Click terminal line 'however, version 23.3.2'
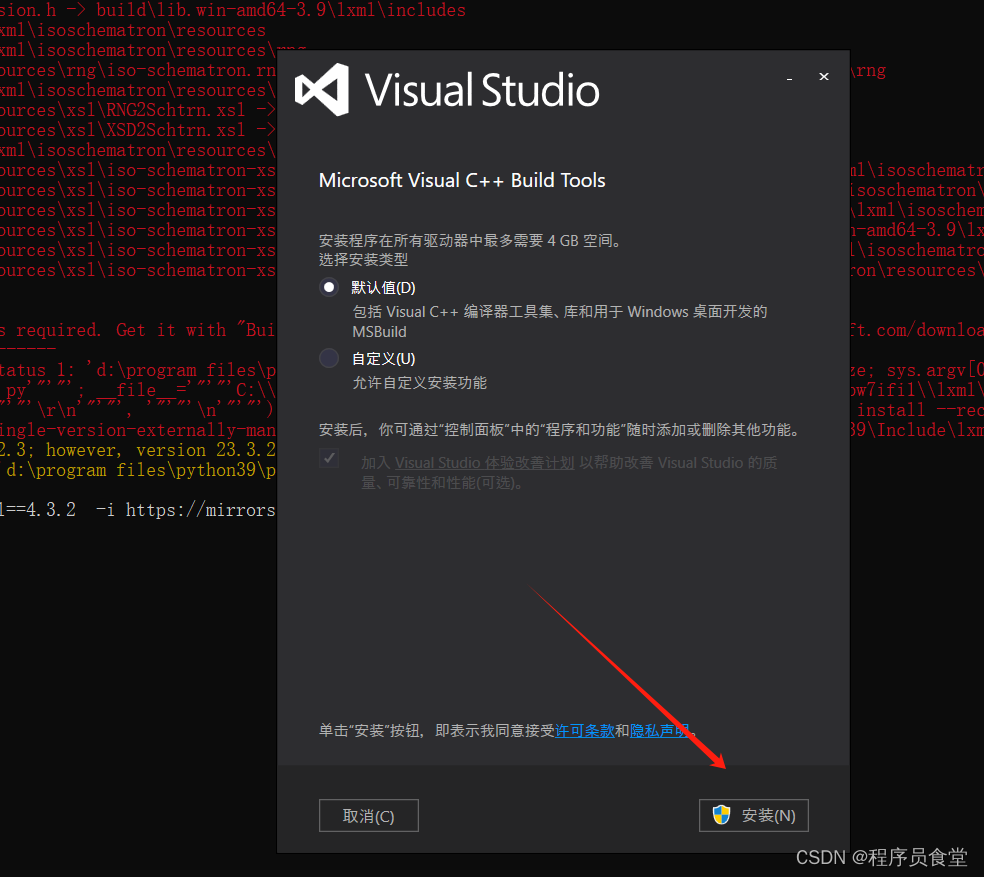Screen dimensions: 984x877 138,450
